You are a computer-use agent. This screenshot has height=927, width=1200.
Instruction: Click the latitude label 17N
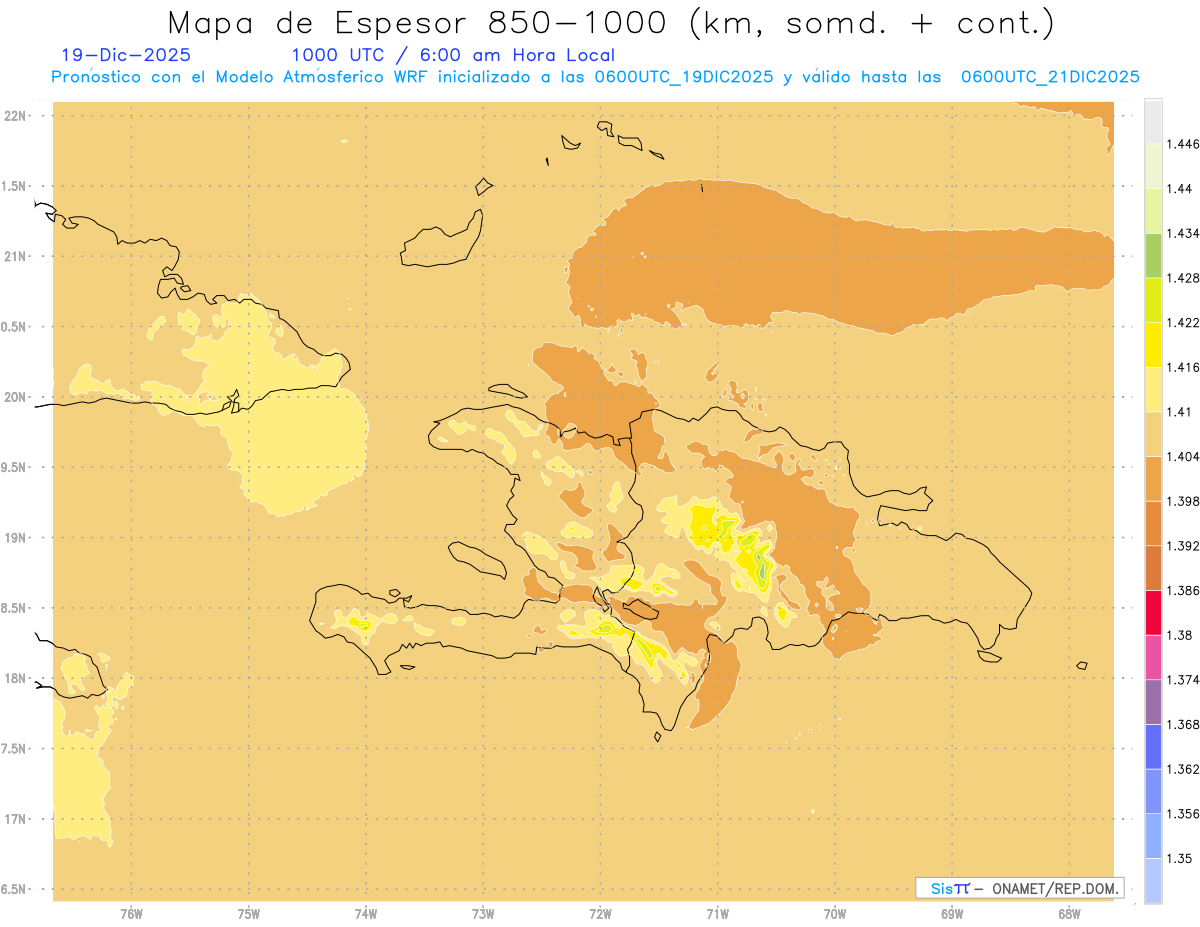[x=15, y=819]
